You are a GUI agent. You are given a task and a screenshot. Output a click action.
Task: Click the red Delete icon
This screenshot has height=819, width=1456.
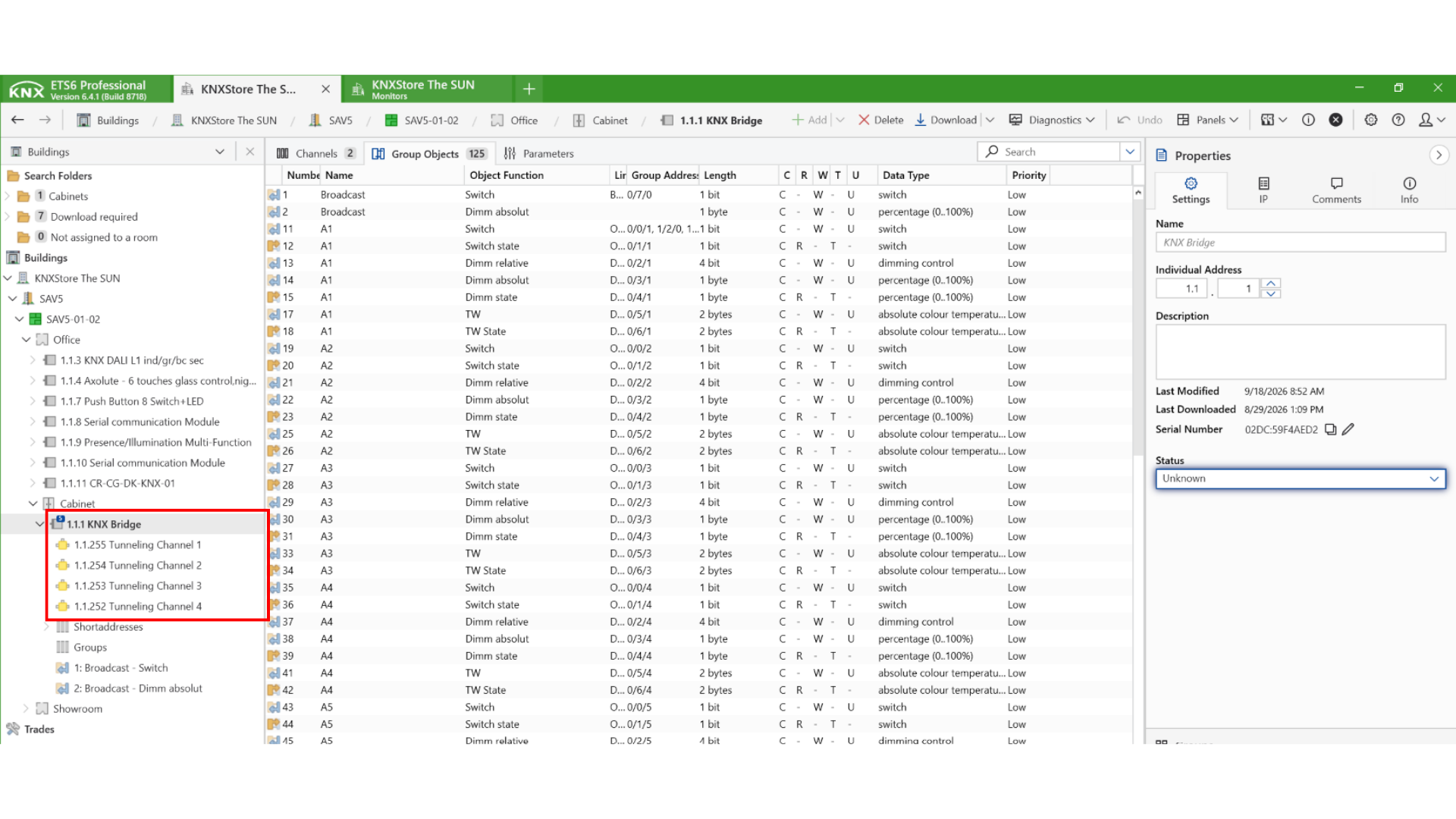point(864,120)
